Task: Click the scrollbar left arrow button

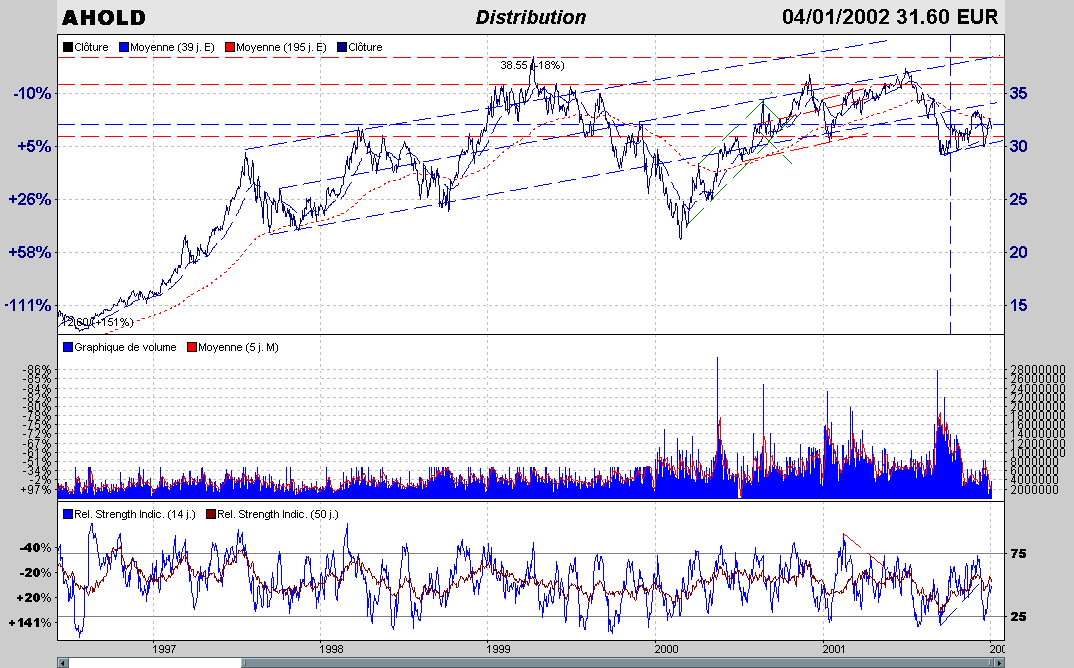Action: 63,663
